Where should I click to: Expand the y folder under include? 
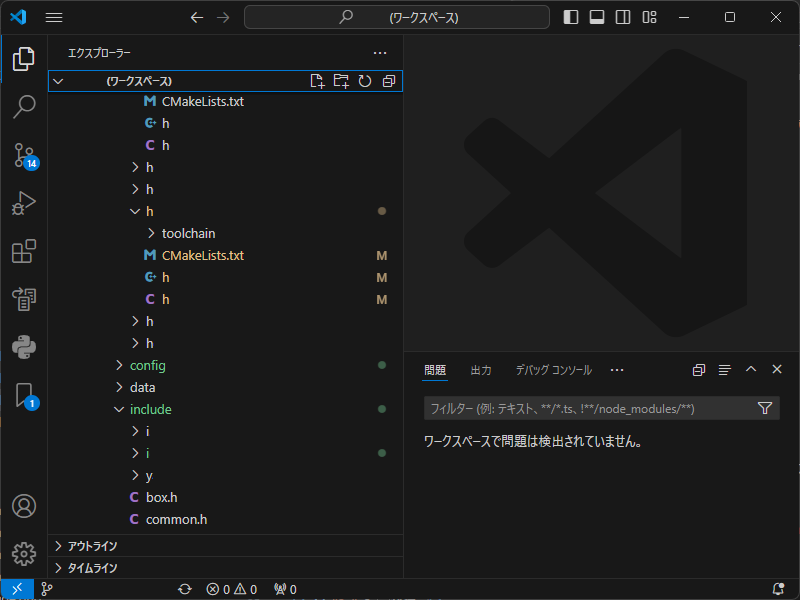click(x=226, y=476)
